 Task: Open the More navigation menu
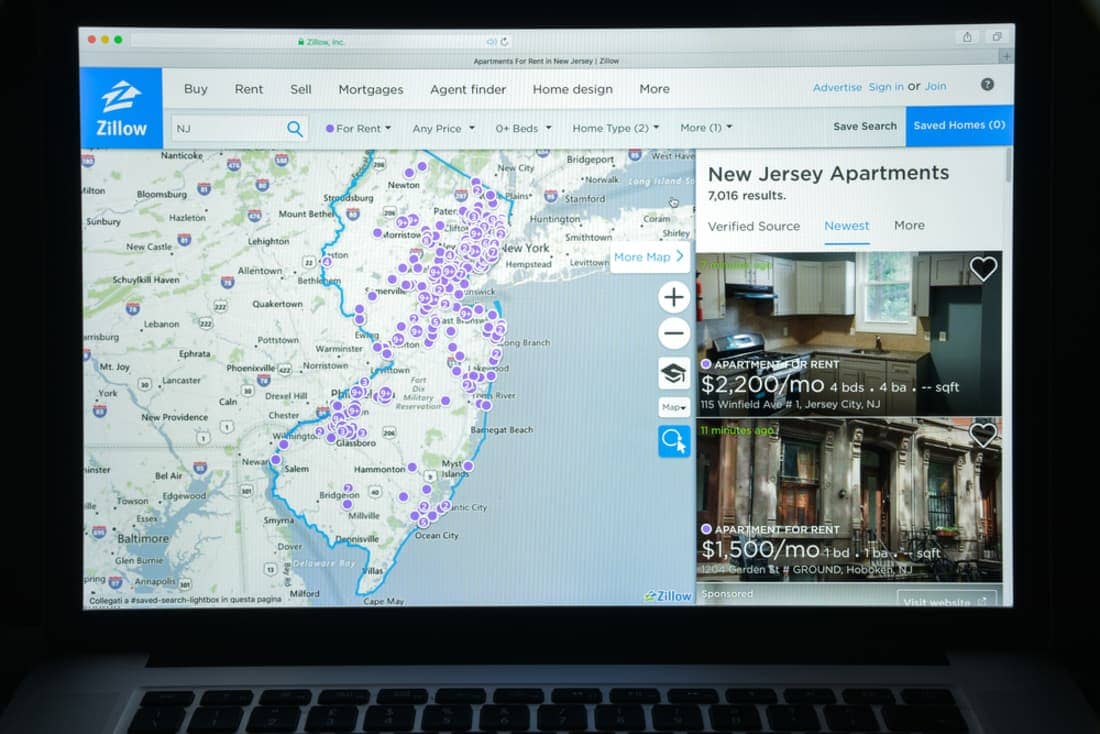pyautogui.click(x=655, y=89)
